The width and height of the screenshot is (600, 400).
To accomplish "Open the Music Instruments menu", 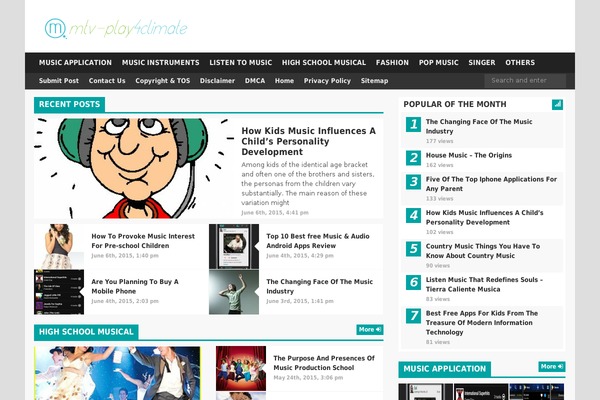I will coord(161,62).
